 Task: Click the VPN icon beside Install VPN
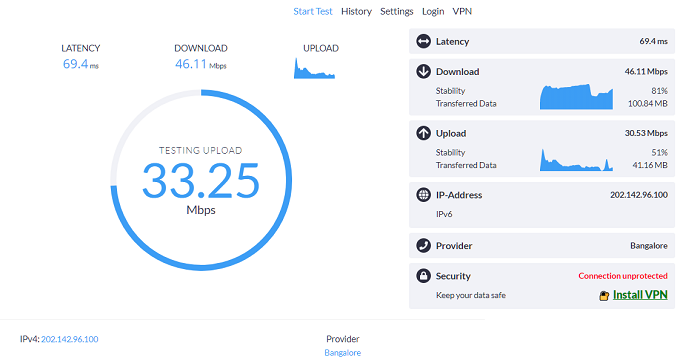point(604,295)
